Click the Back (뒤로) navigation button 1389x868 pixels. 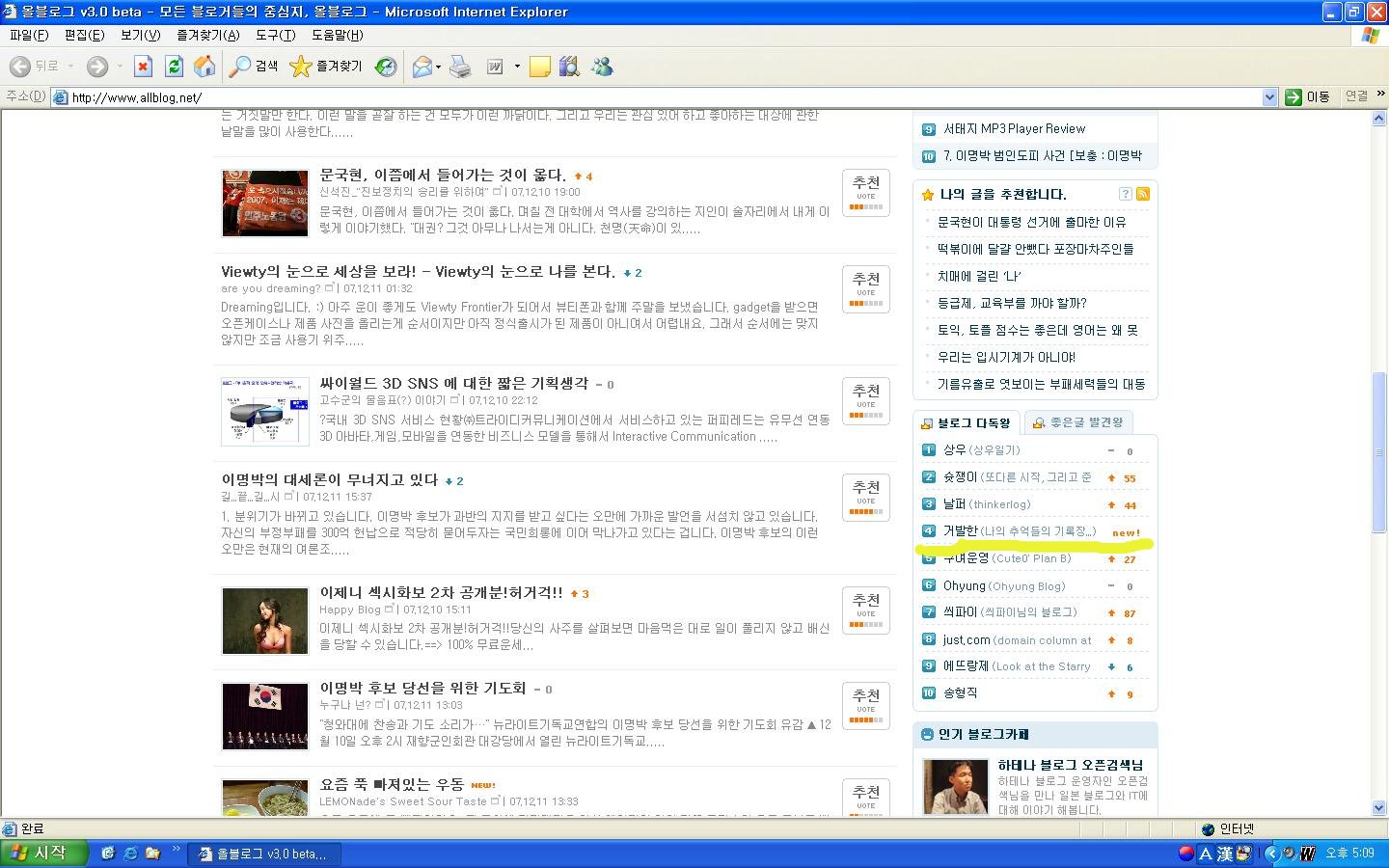click(34, 66)
